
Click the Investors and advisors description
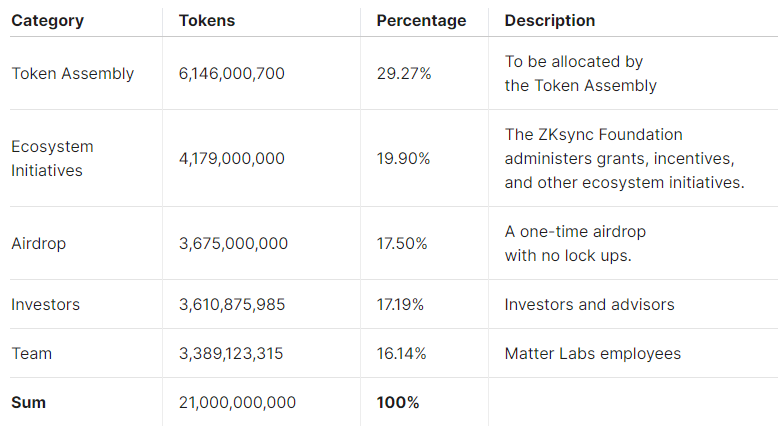coord(589,304)
